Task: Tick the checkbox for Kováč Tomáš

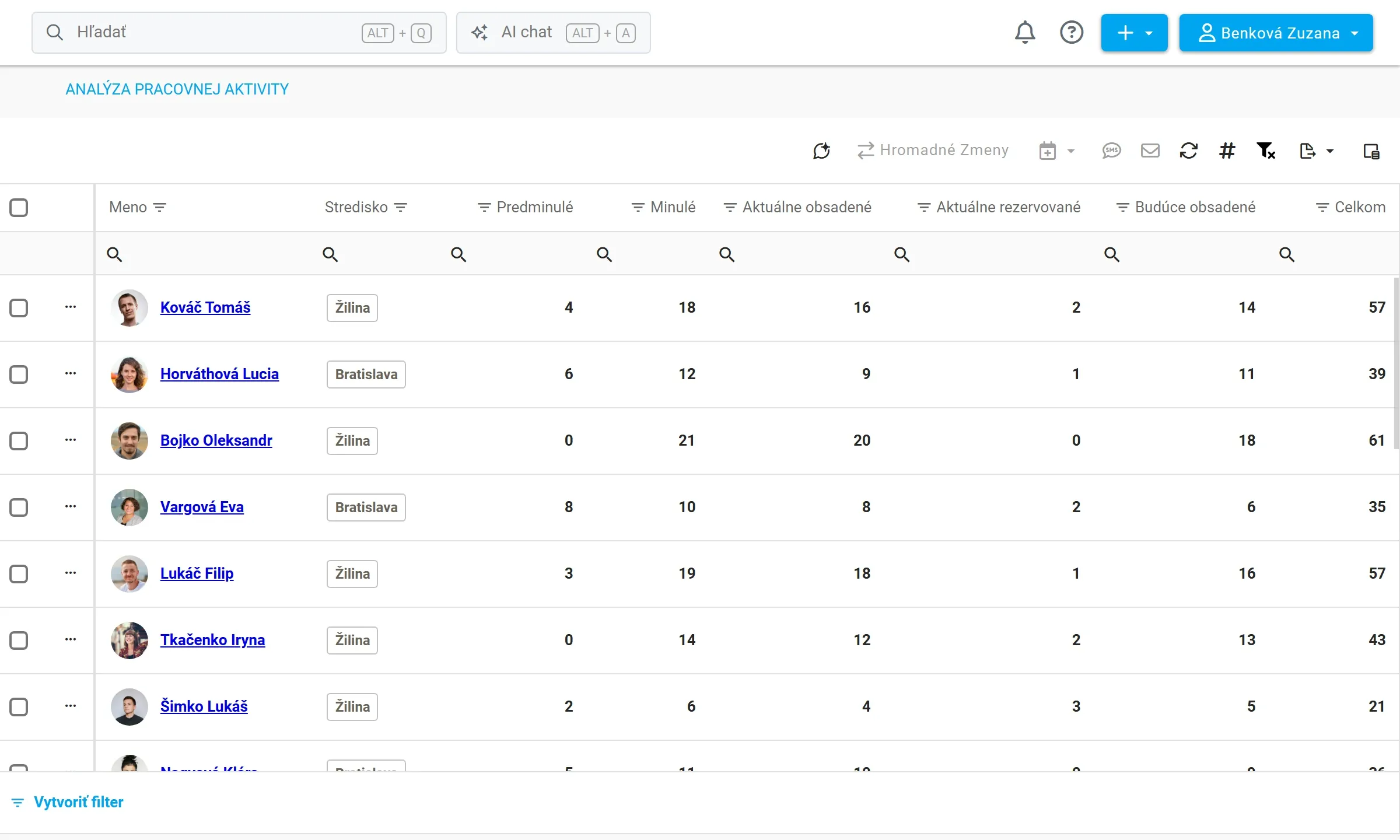Action: [x=19, y=308]
